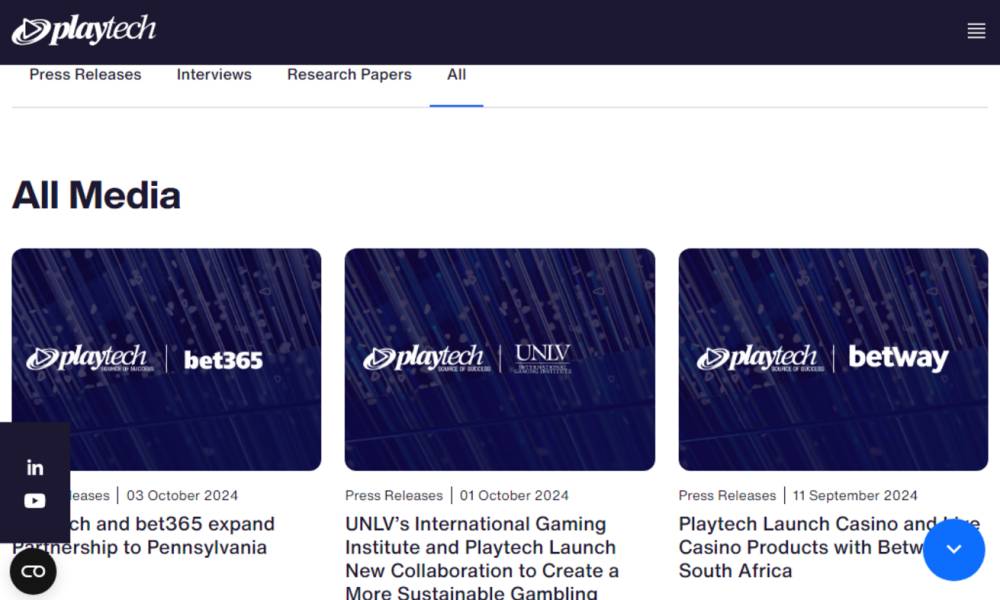Switch to the Interviews tab
Viewport: 1000px width, 600px height.
click(x=214, y=75)
